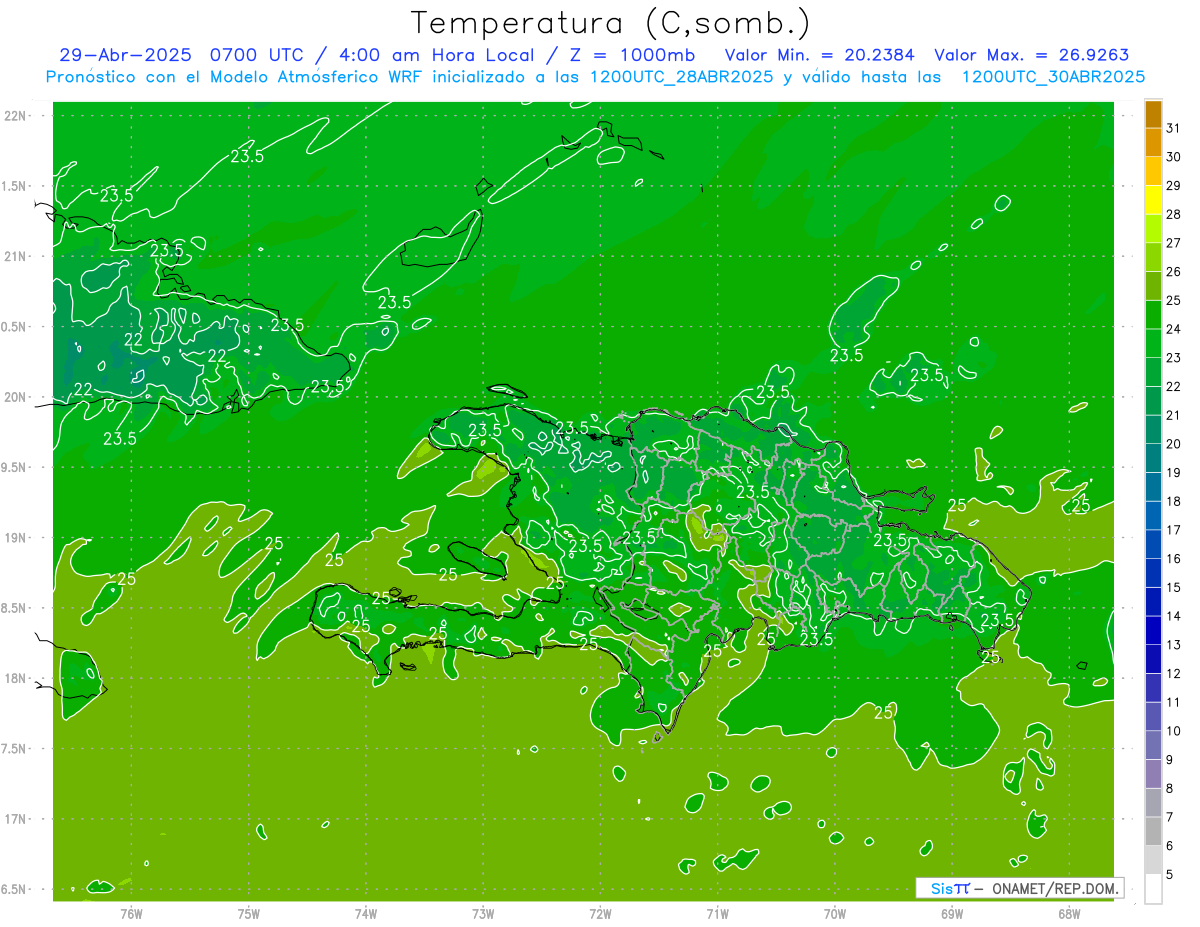The width and height of the screenshot is (1200, 927).
Task: Click the "71W" longitude axis label
Action: [717, 913]
